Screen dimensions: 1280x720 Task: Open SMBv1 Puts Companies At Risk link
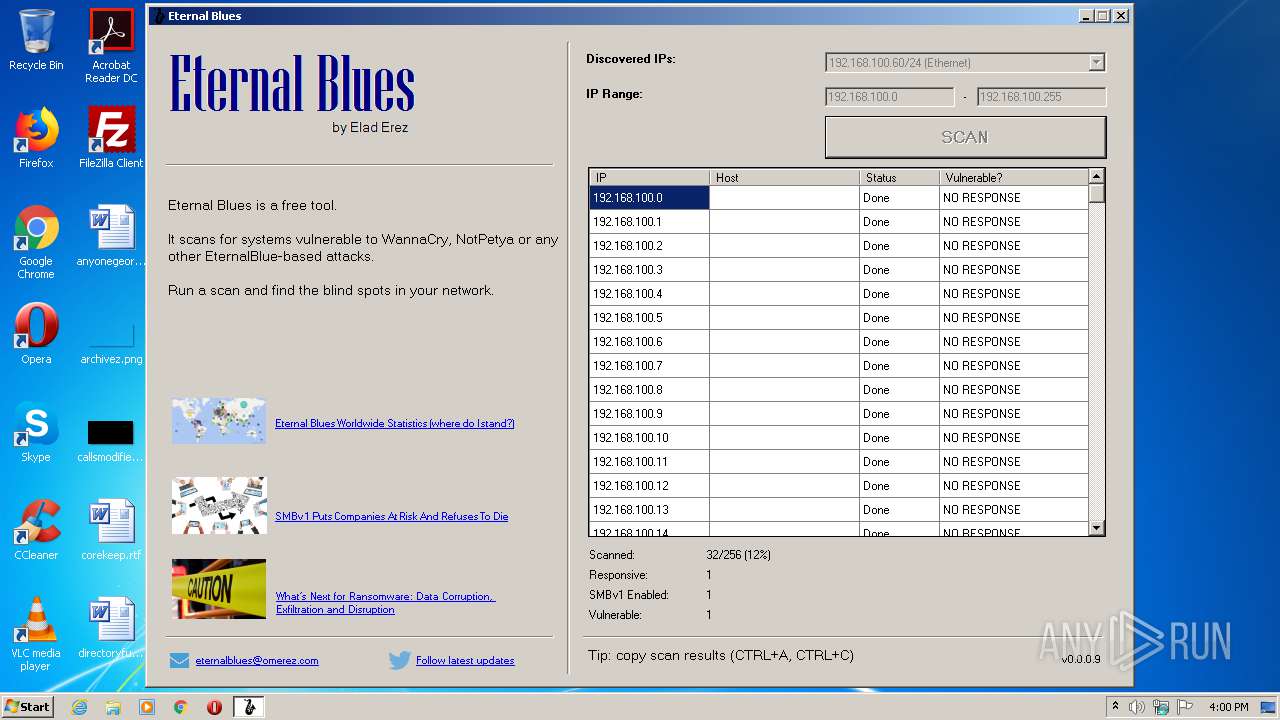click(x=392, y=516)
